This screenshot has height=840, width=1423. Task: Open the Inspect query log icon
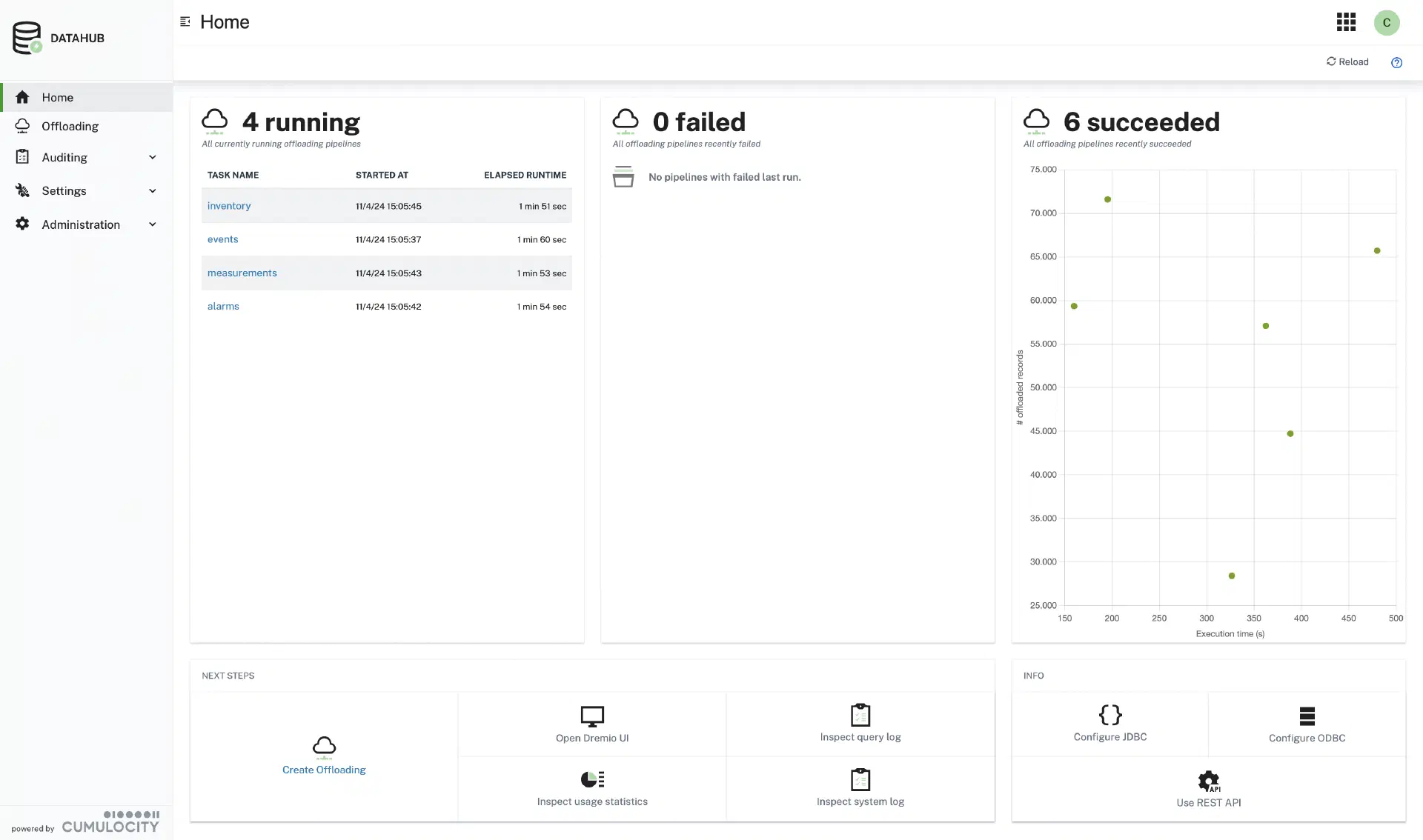click(x=860, y=716)
